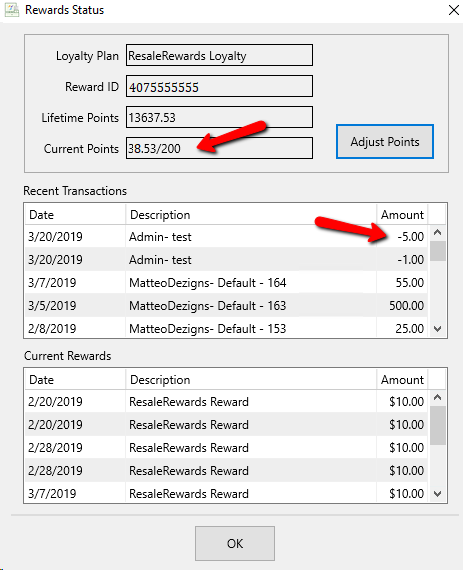The image size is (463, 570).
Task: Select the 3/7/2019 ResaleRewards Reward row
Action: (226, 493)
